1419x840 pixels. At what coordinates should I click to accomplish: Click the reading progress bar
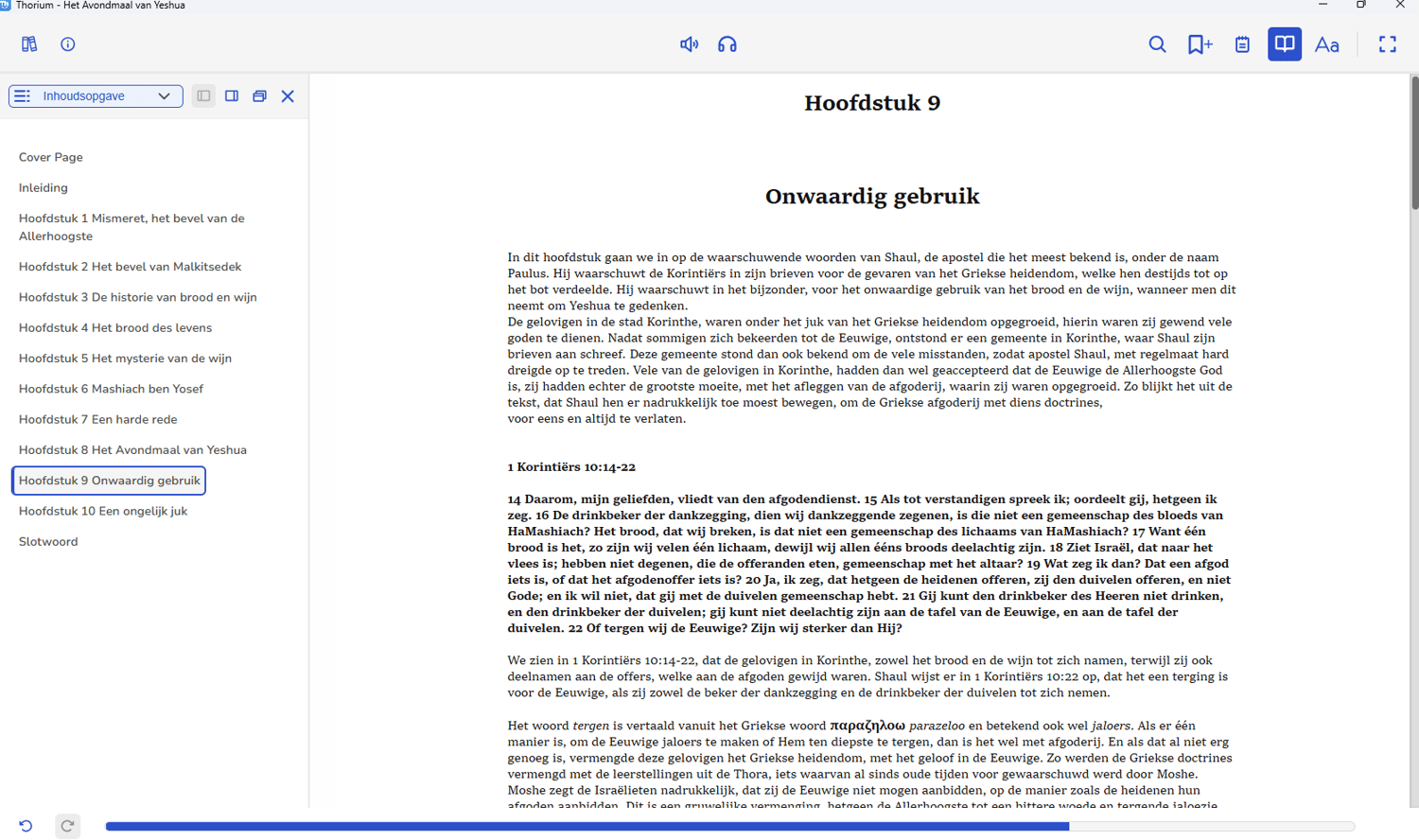tap(730, 826)
